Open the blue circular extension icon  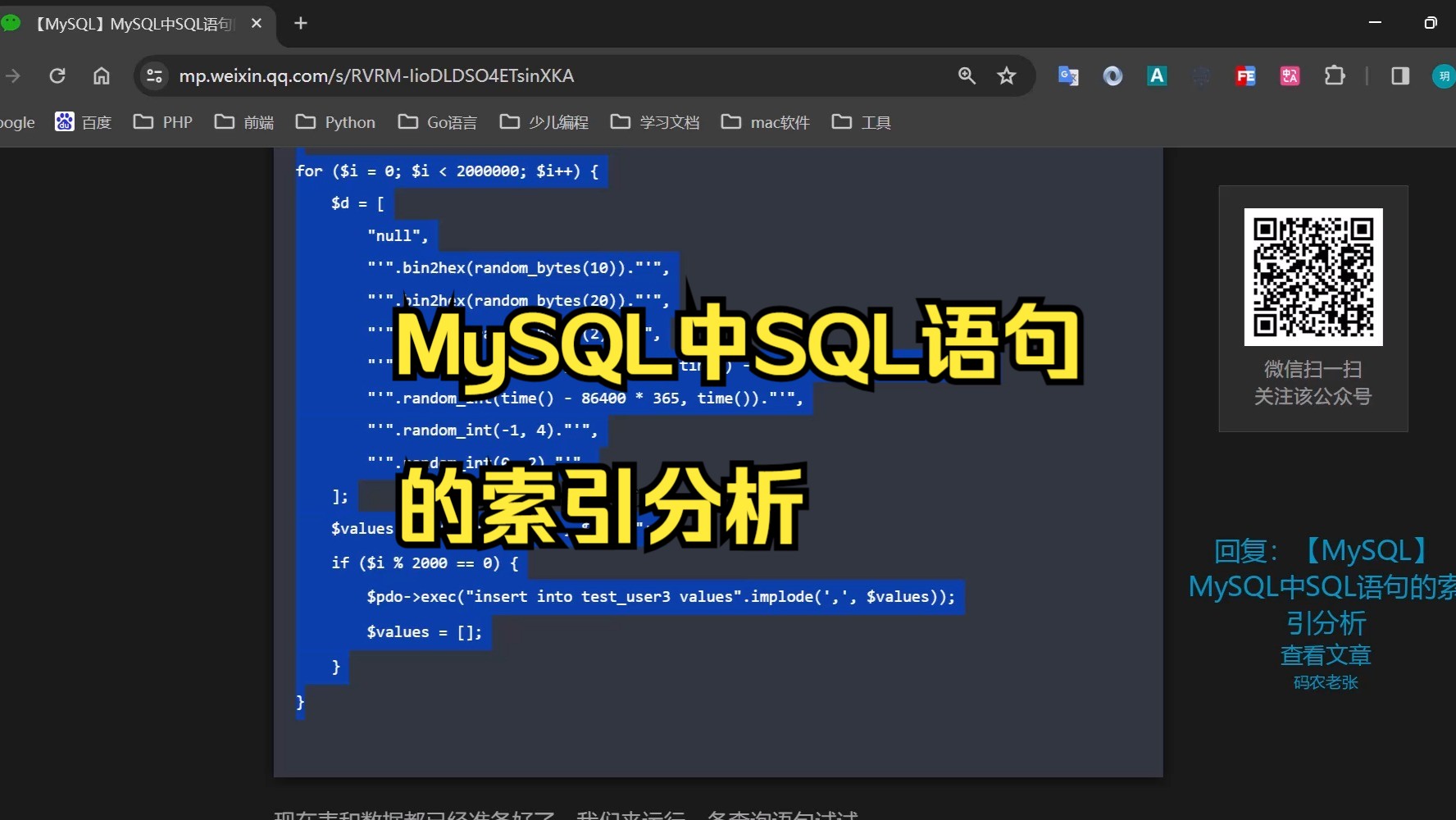point(1112,76)
